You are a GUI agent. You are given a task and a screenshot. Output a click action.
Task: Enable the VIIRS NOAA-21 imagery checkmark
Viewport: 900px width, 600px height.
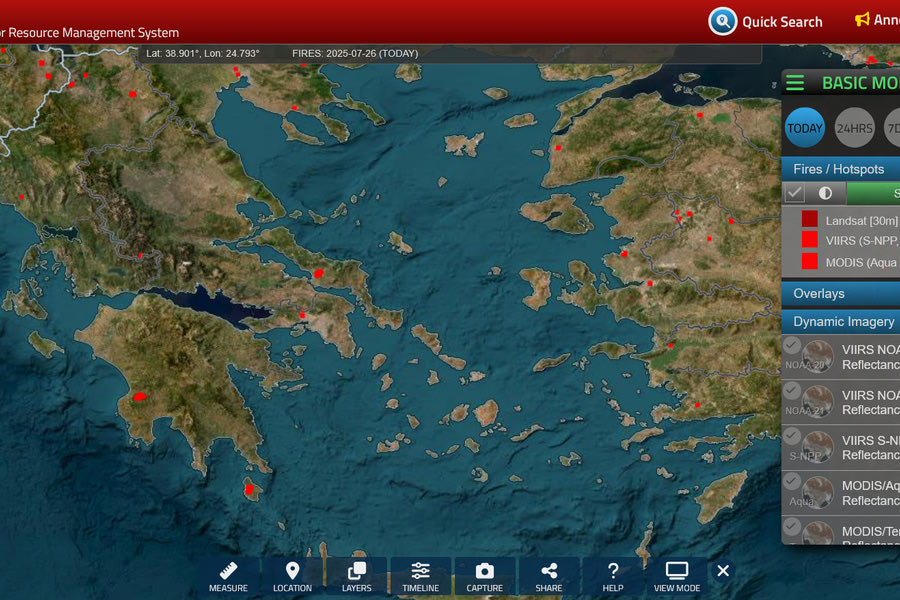coord(792,390)
